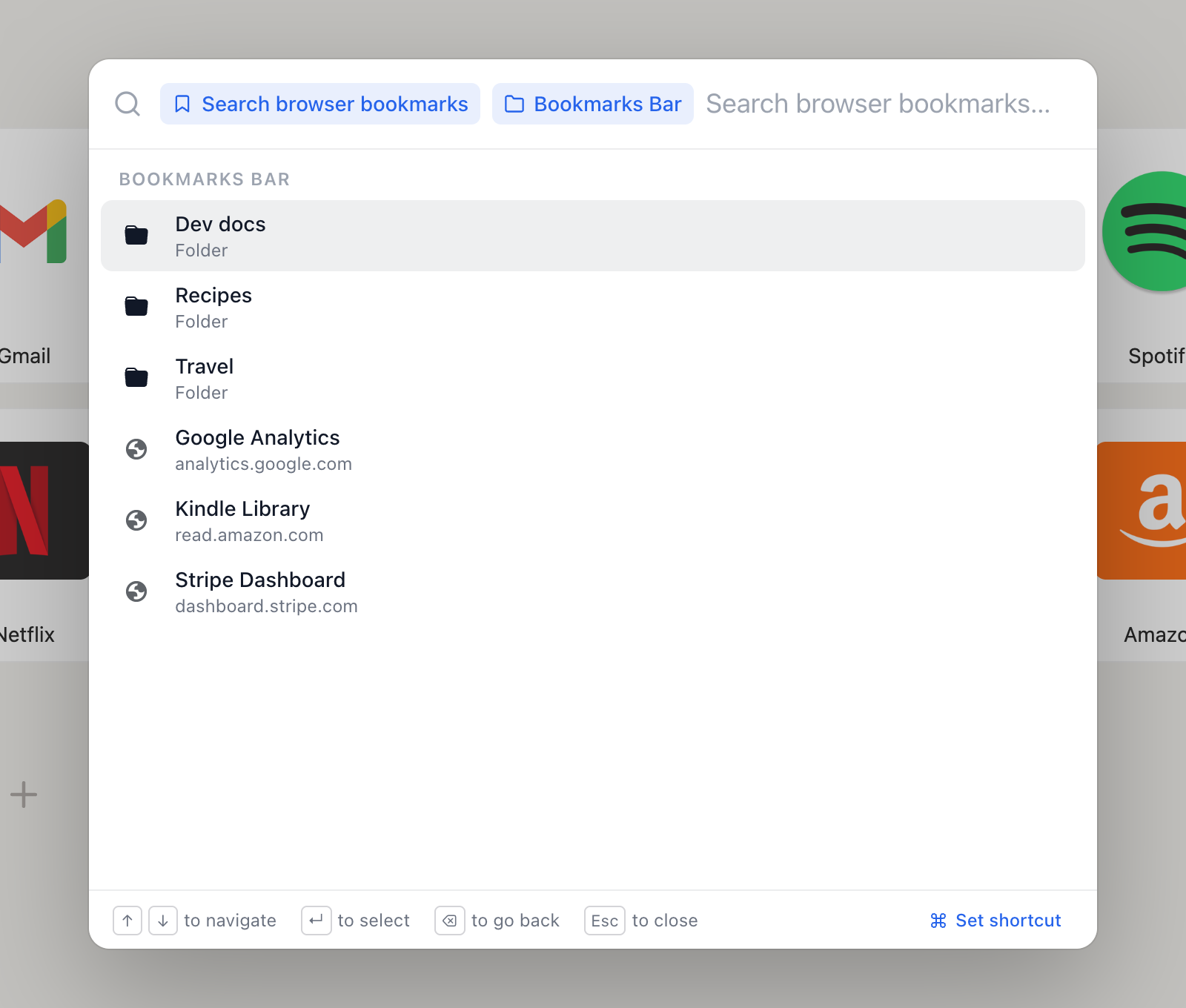1186x1008 pixels.
Task: Select the Google Analytics bookmark
Action: (x=593, y=449)
